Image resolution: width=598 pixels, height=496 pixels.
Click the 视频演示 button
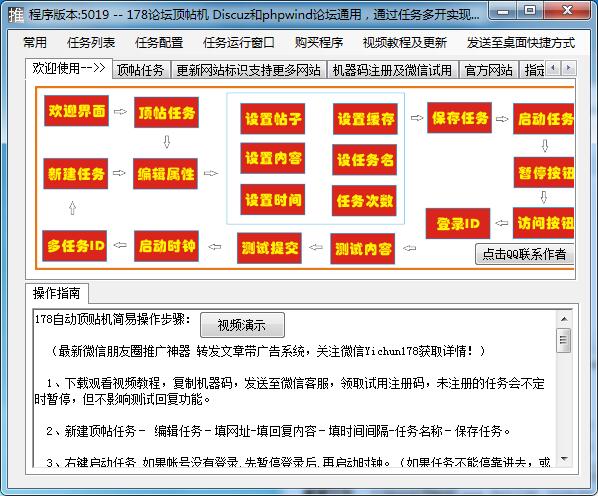242,325
